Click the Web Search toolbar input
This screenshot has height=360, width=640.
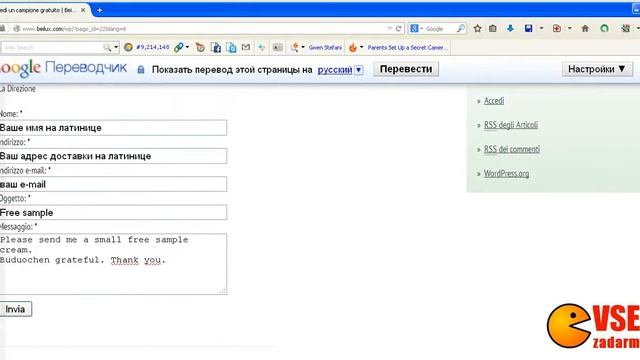[51, 47]
